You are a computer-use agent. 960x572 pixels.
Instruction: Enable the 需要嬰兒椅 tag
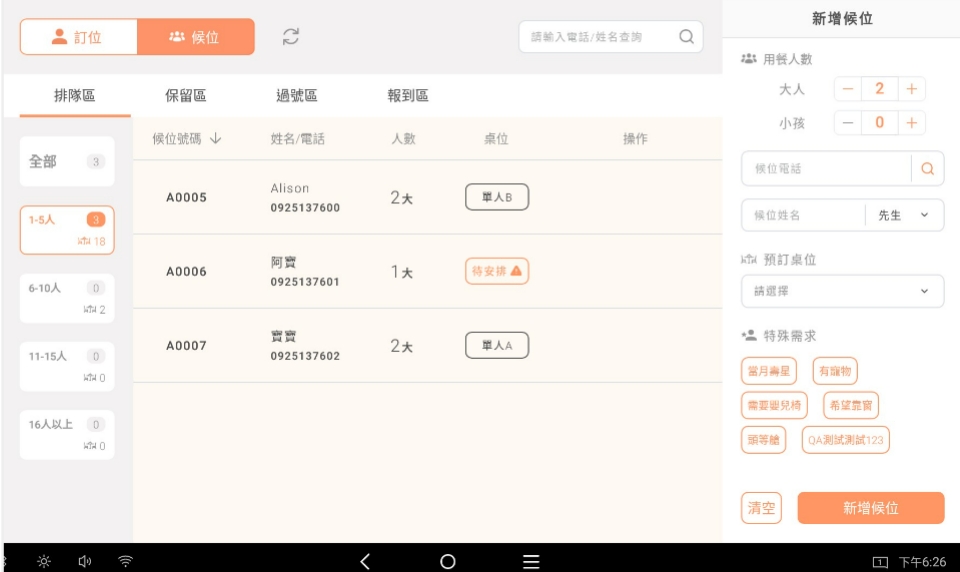pos(774,406)
